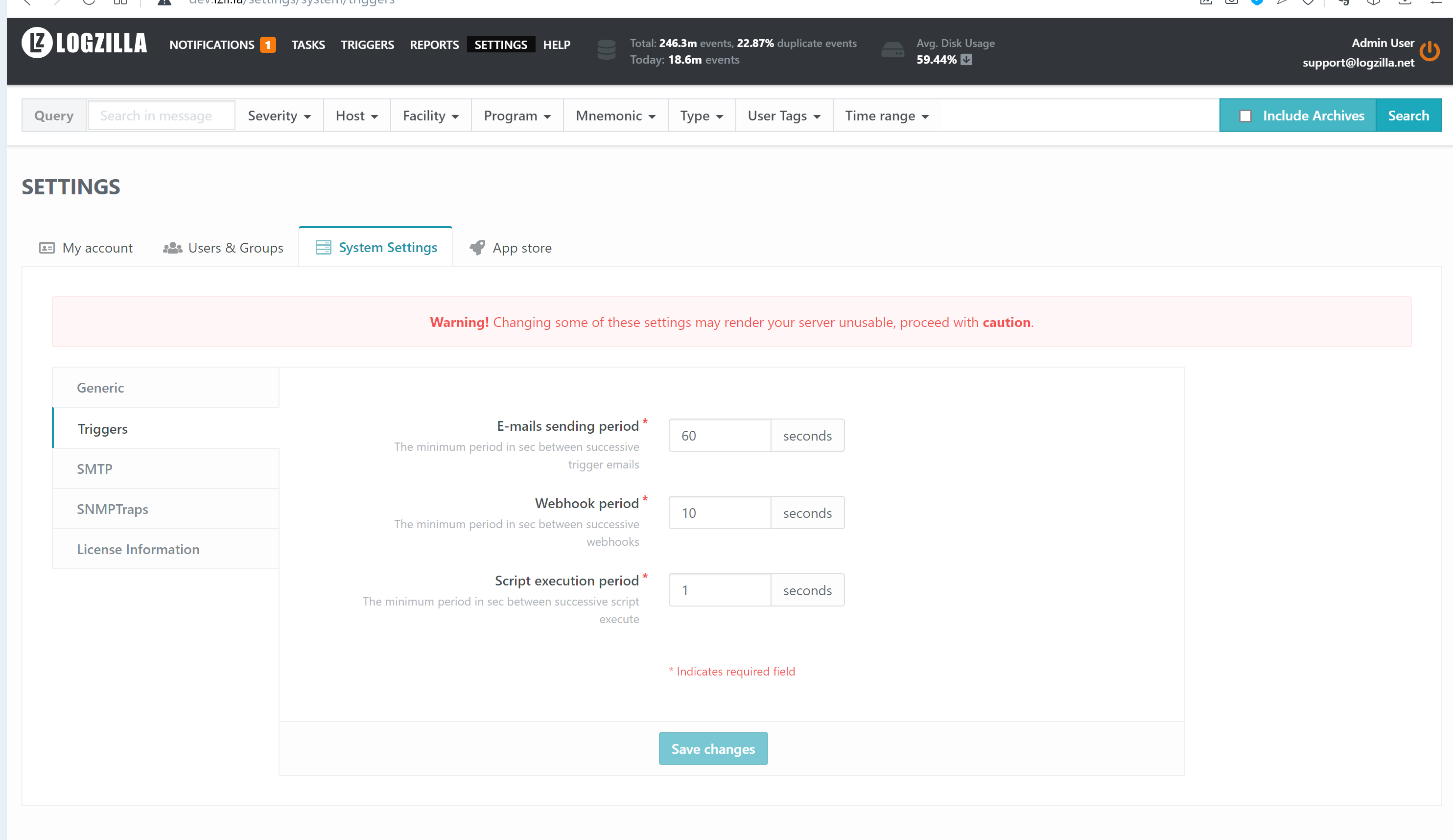Switch to the Users & Groups tab

pos(223,248)
